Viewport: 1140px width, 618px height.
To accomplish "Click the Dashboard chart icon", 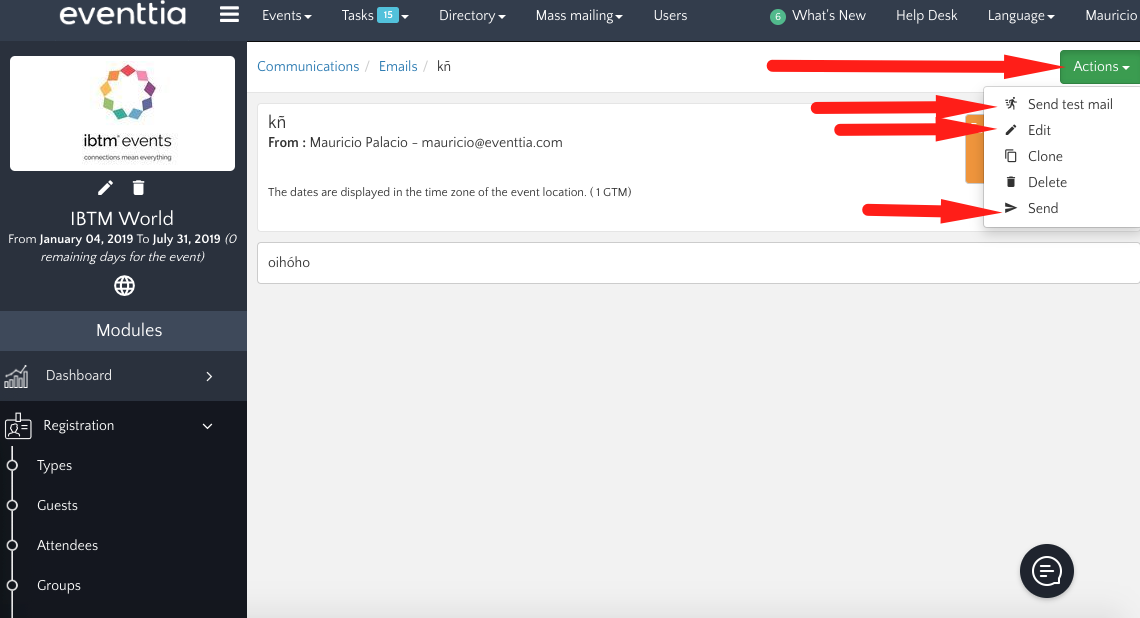I will tap(16, 376).
